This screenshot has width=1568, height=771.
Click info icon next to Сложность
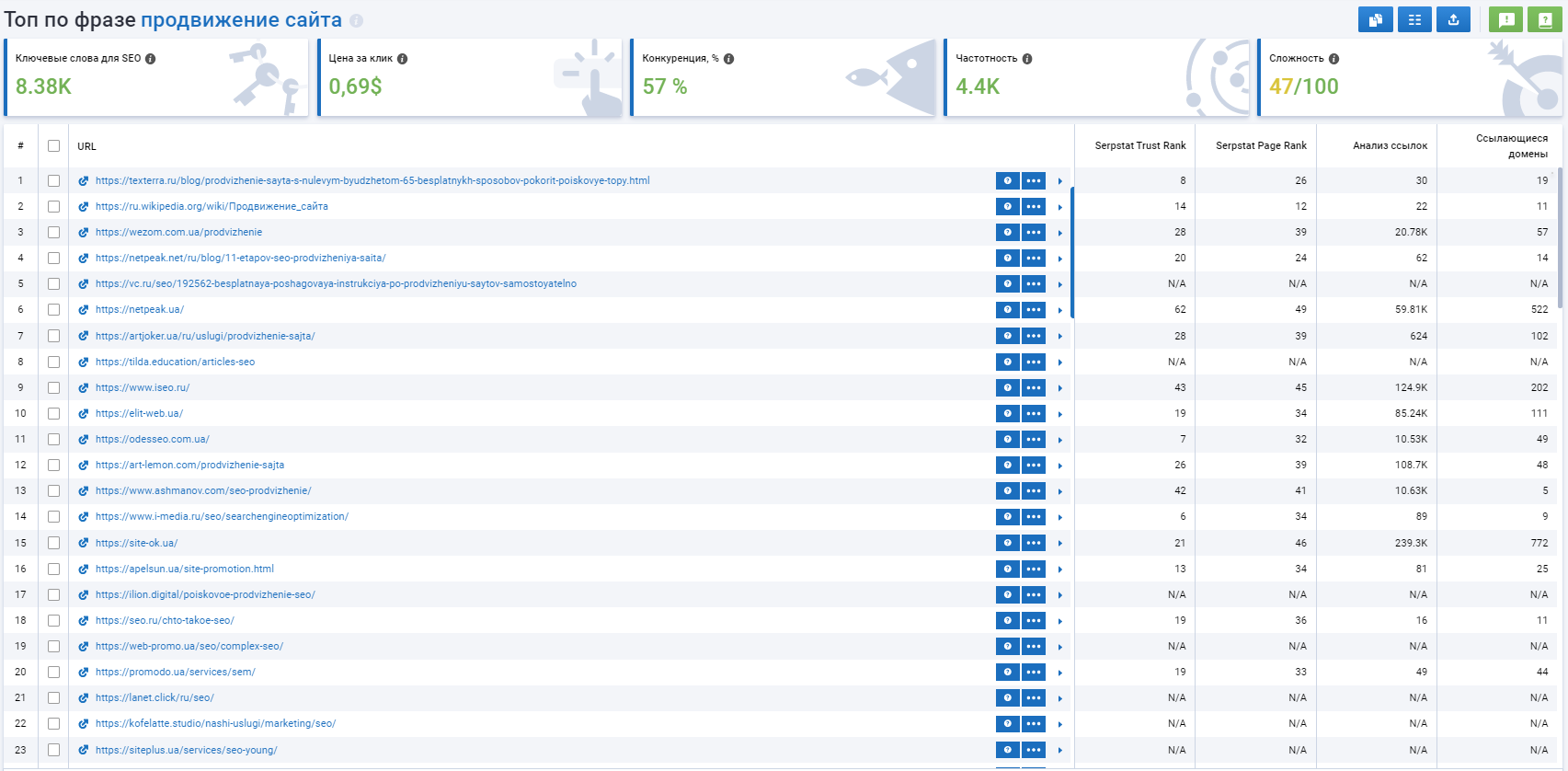(x=1333, y=59)
